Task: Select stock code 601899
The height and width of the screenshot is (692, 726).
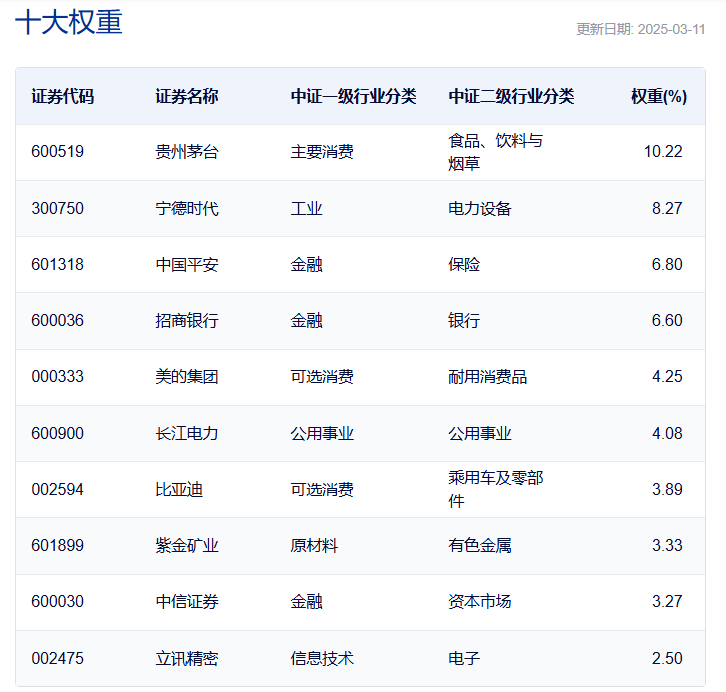Action: [57, 545]
